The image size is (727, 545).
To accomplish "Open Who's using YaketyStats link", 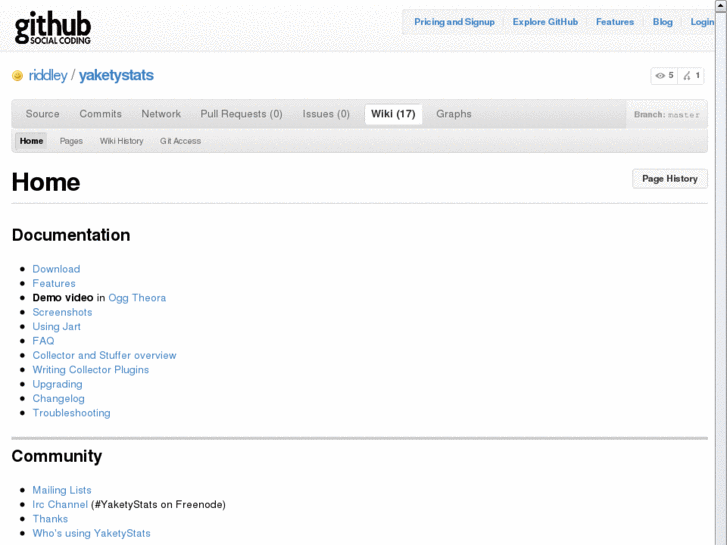I will [91, 533].
